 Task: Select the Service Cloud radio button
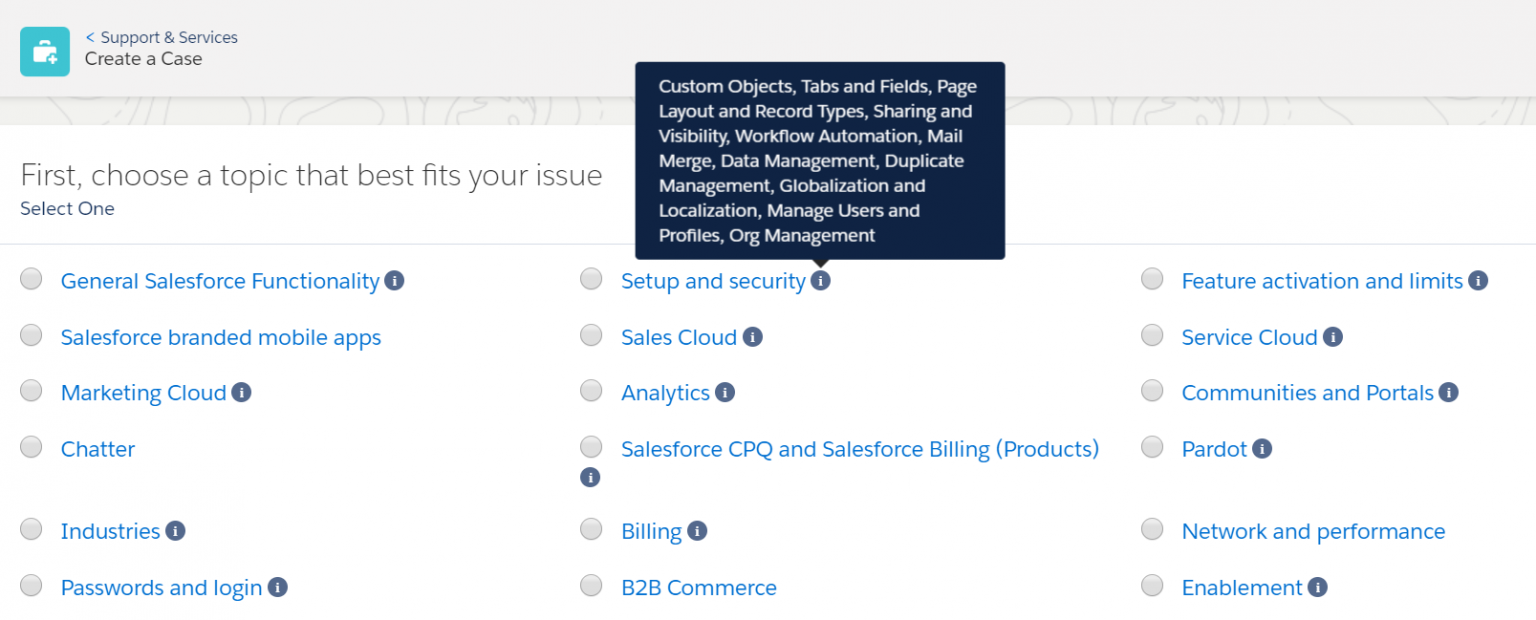coord(1152,336)
